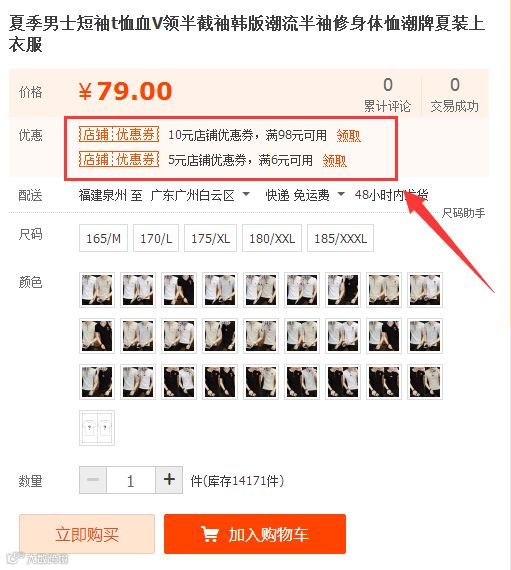Select the 165/M size option
The width and height of the screenshot is (511, 570).
point(104,238)
